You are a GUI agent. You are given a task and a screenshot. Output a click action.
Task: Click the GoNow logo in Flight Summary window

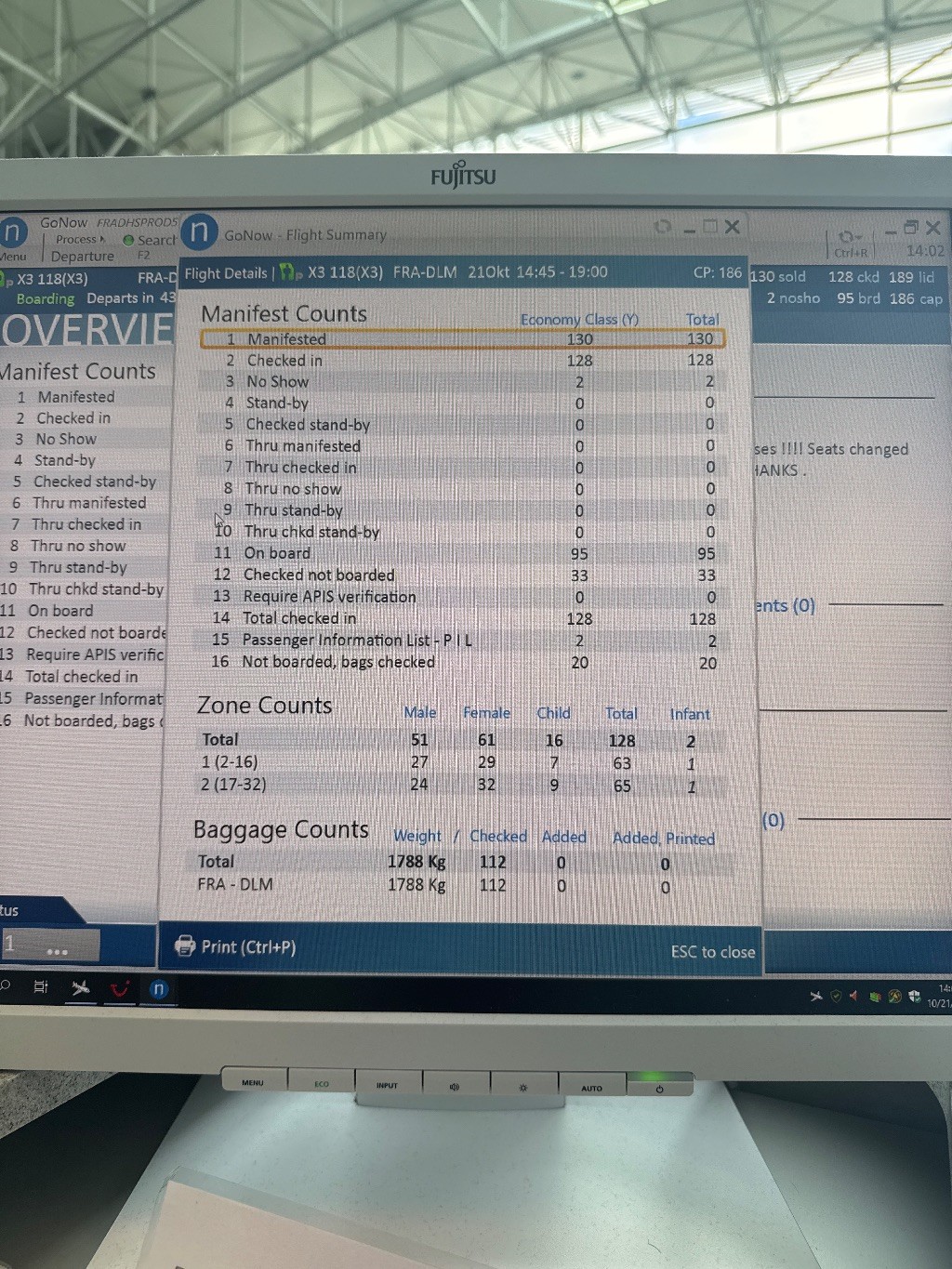(199, 232)
